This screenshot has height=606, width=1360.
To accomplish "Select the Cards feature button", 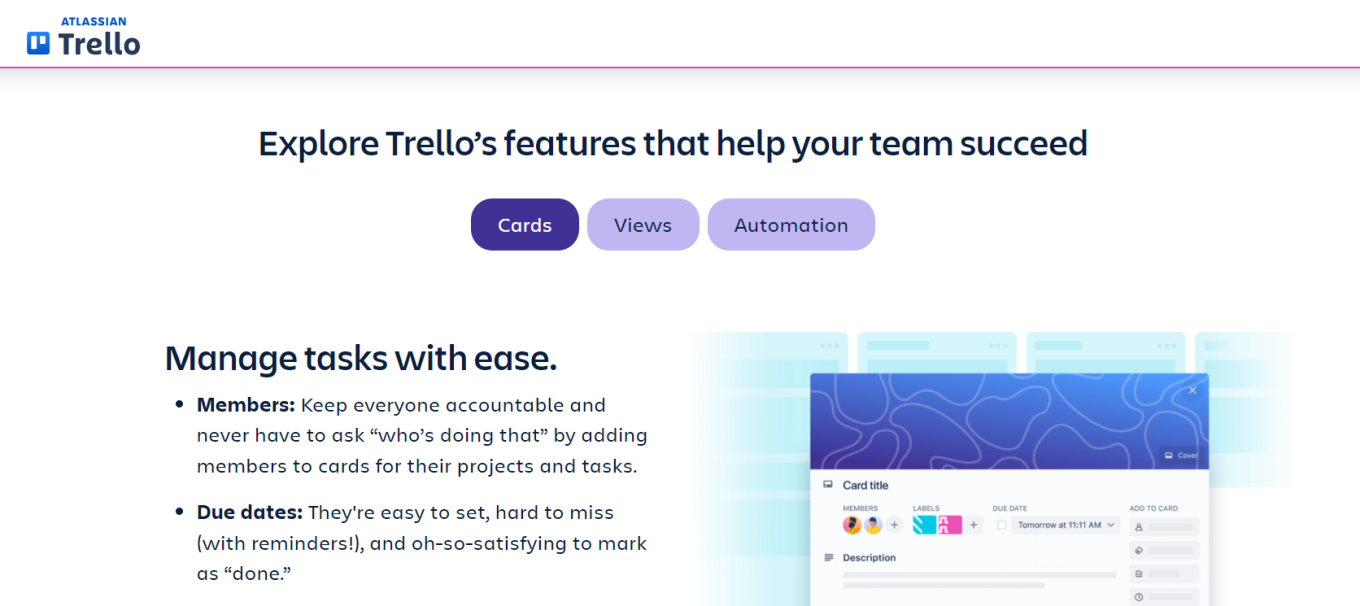I will pyautogui.click(x=524, y=224).
